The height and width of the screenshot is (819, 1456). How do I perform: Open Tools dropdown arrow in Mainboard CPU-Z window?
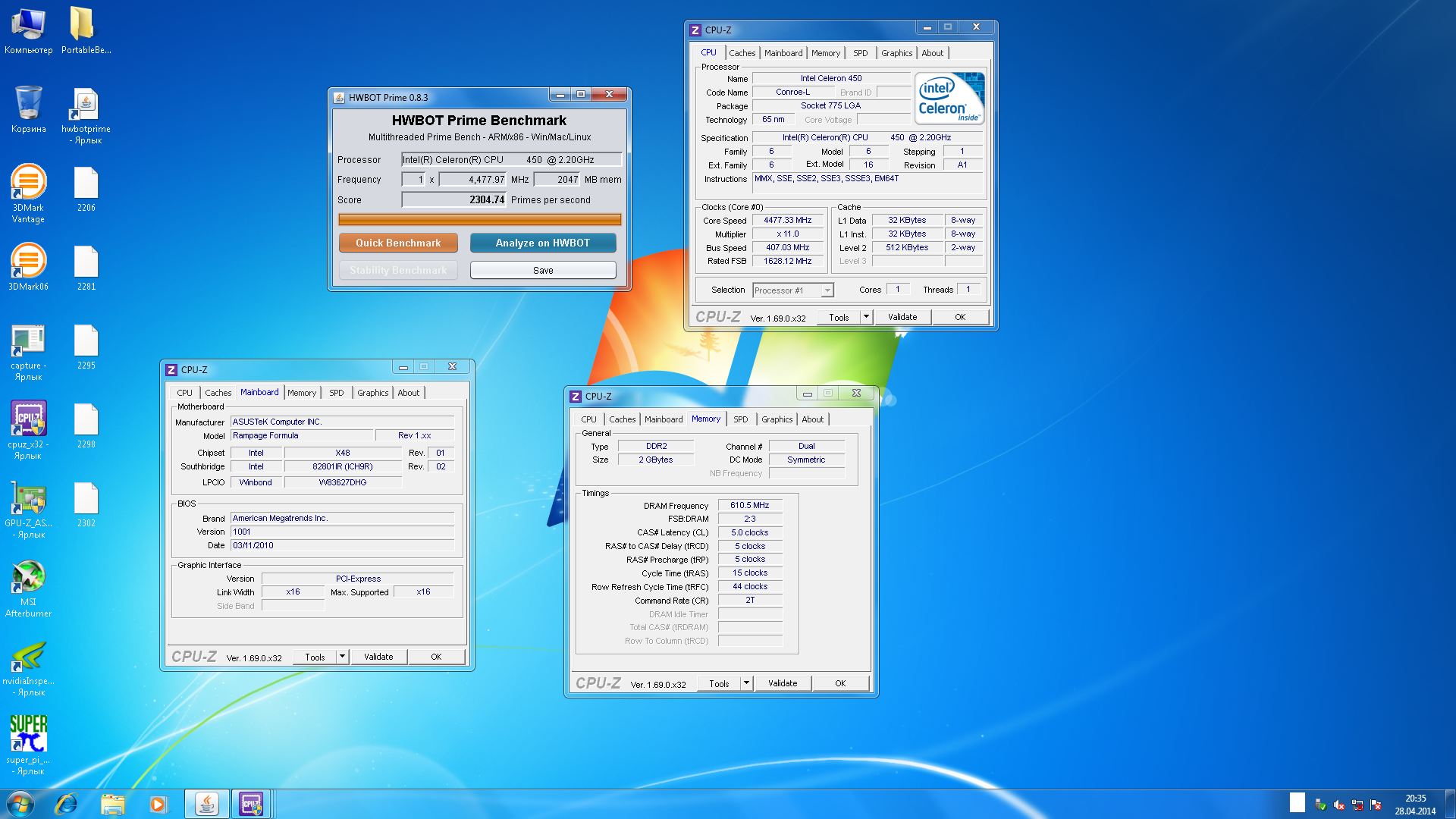tap(342, 657)
